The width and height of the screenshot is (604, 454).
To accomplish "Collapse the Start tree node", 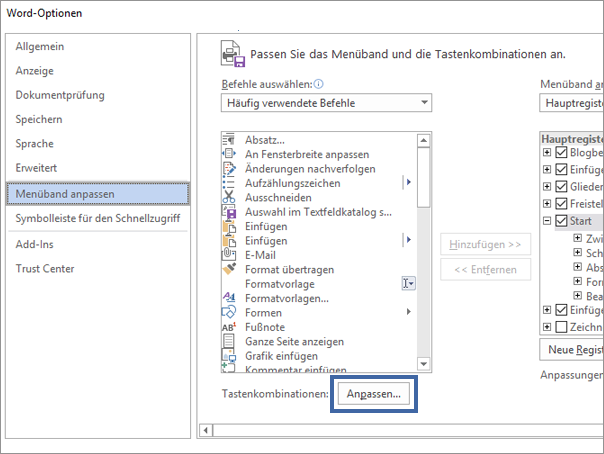I will coord(547,221).
